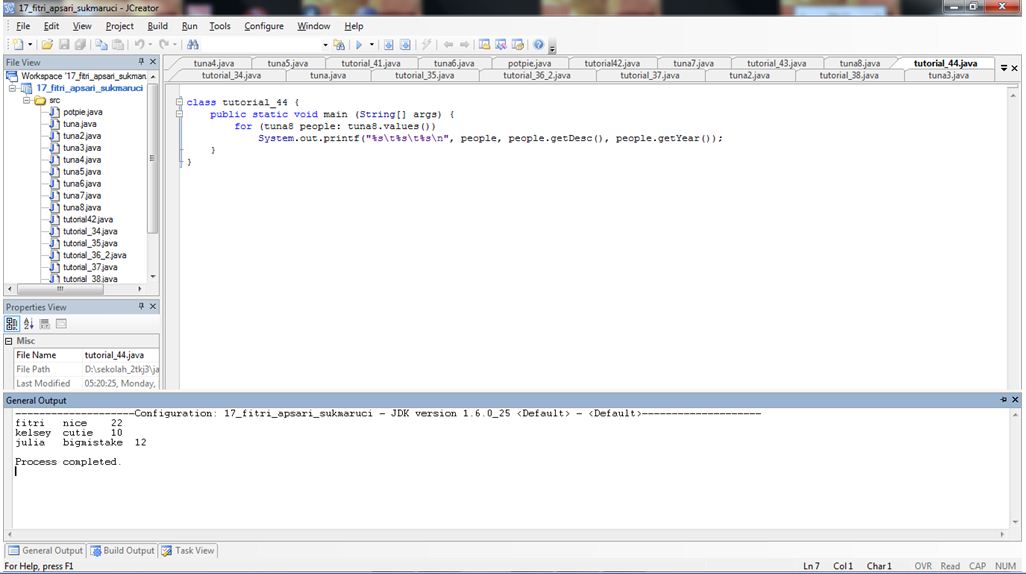
Task: Click the second view panel toggle icon
Action: (x=501, y=45)
